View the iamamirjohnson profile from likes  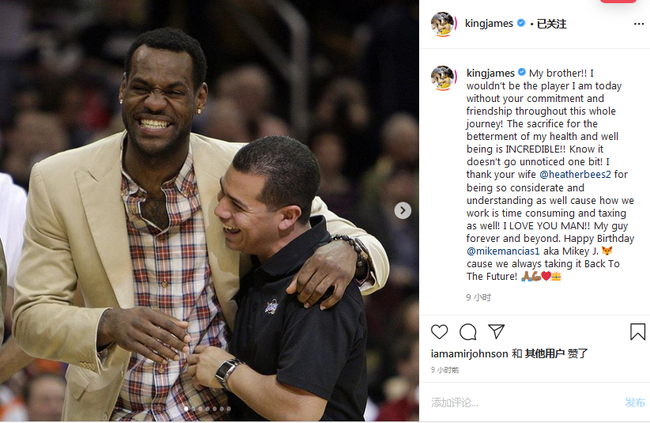point(469,354)
